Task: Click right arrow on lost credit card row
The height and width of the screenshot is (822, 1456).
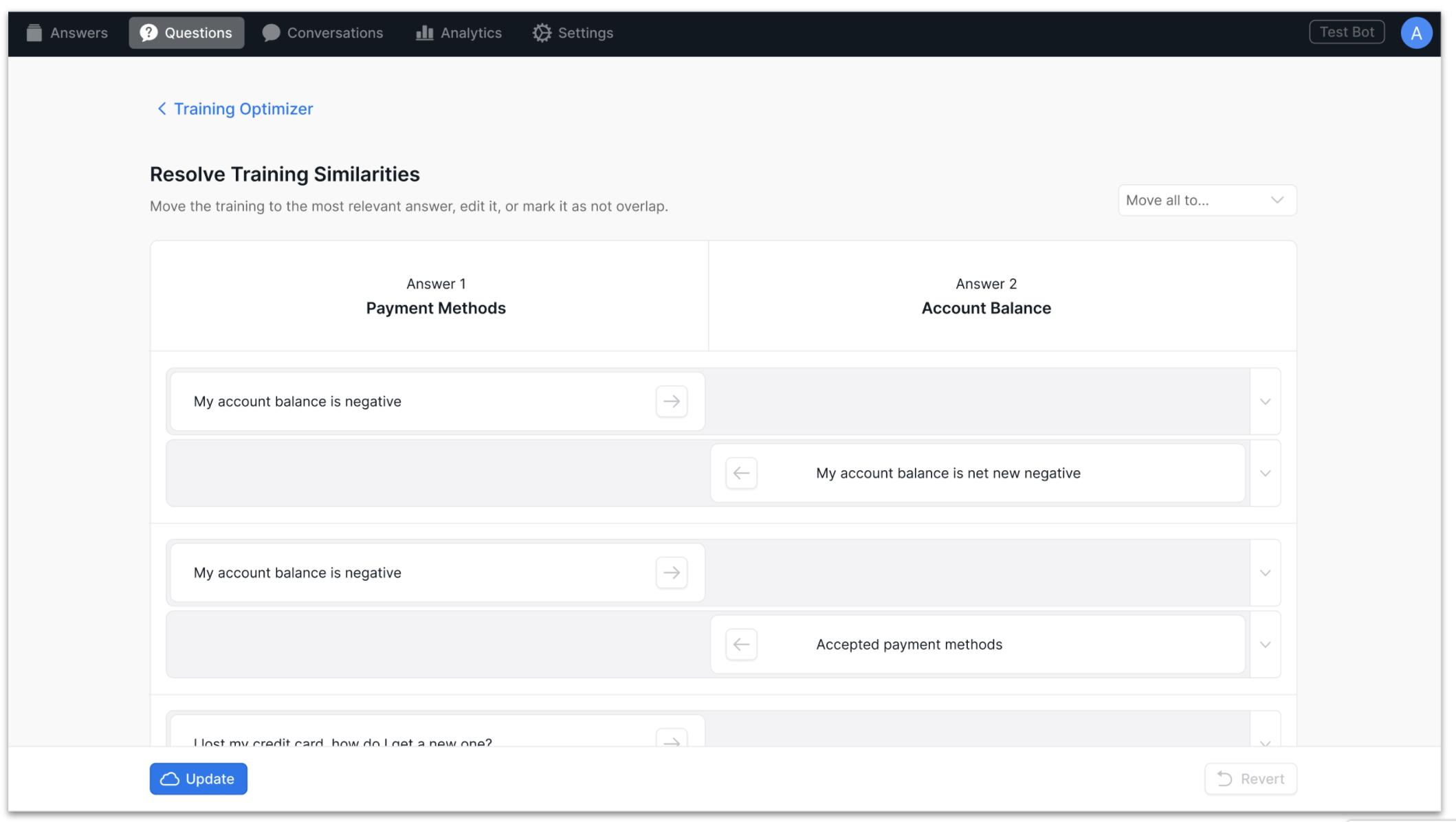Action: coord(671,740)
